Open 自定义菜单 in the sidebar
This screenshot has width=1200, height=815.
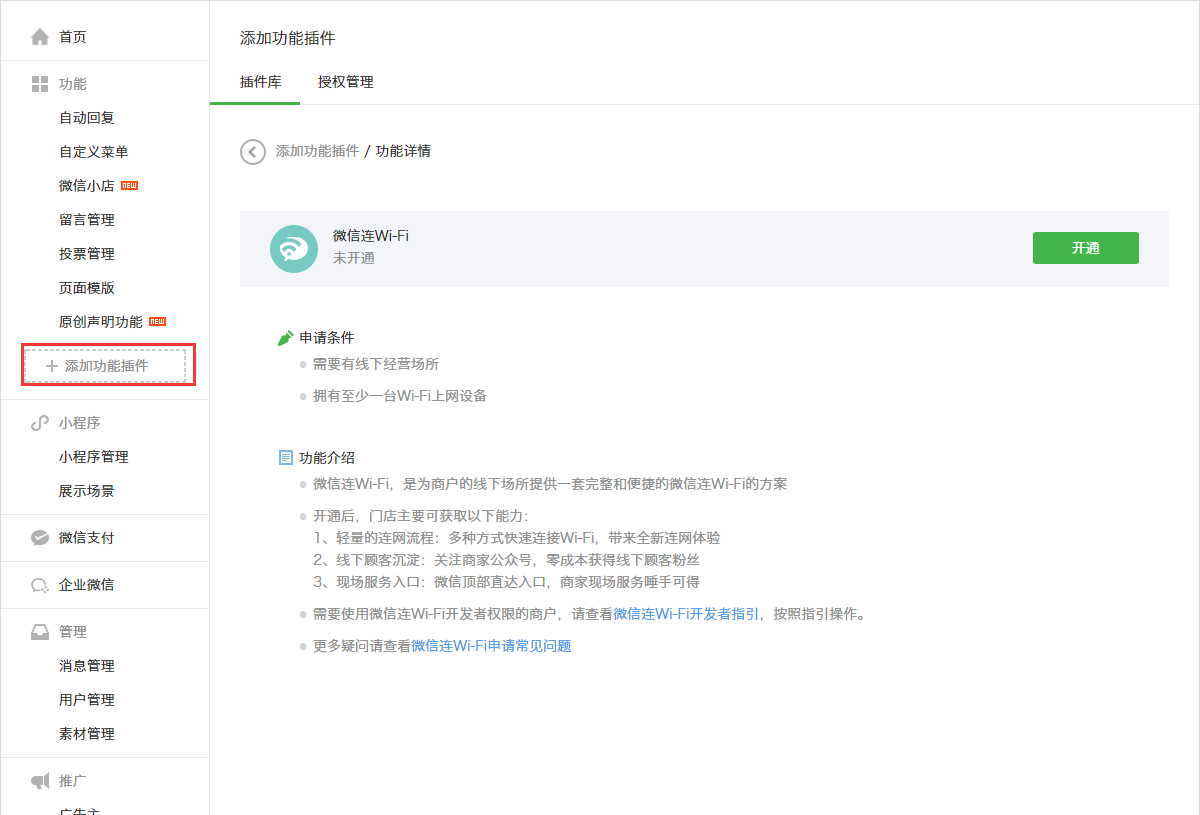click(x=94, y=152)
